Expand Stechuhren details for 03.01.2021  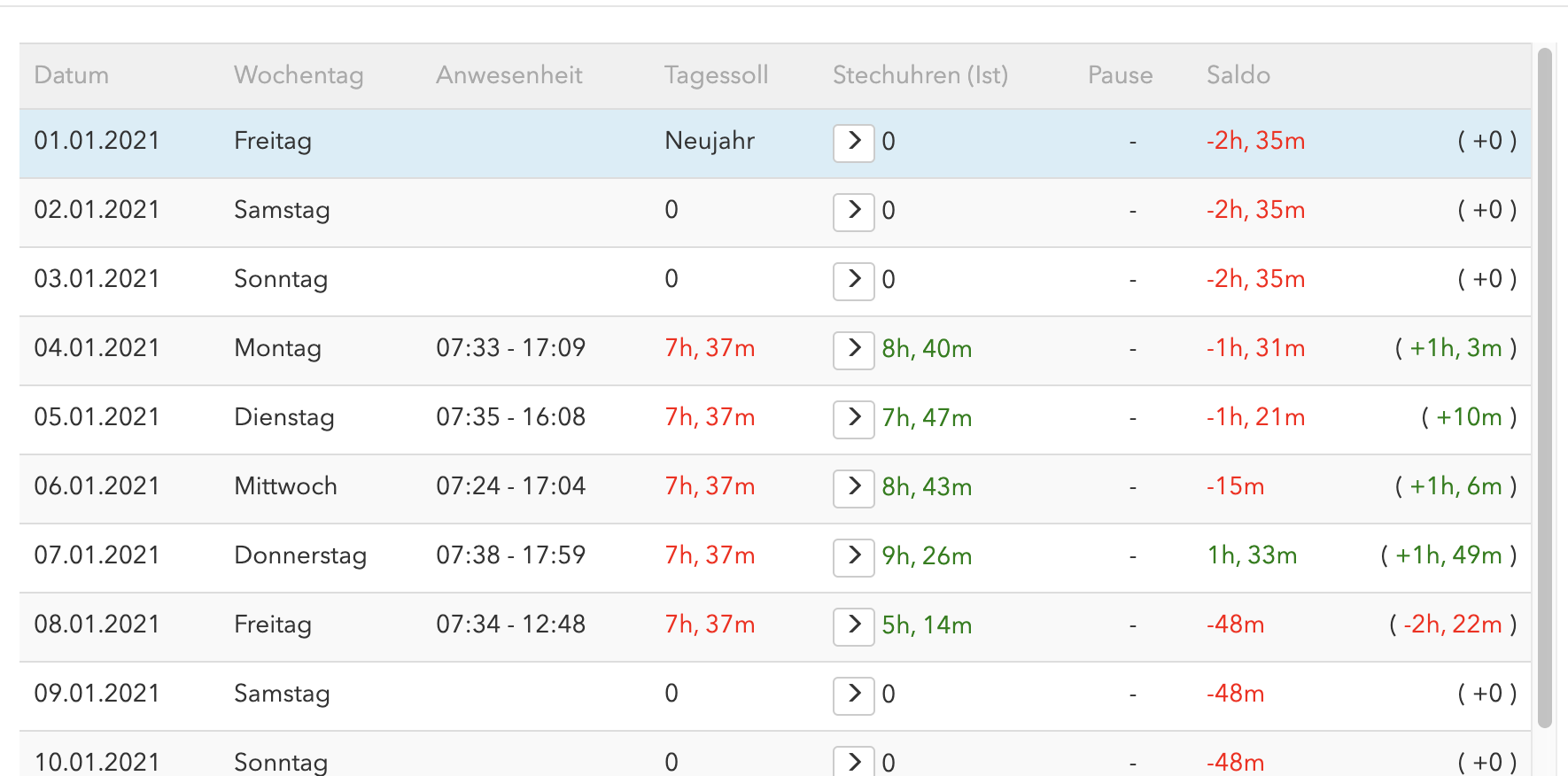[x=854, y=281]
